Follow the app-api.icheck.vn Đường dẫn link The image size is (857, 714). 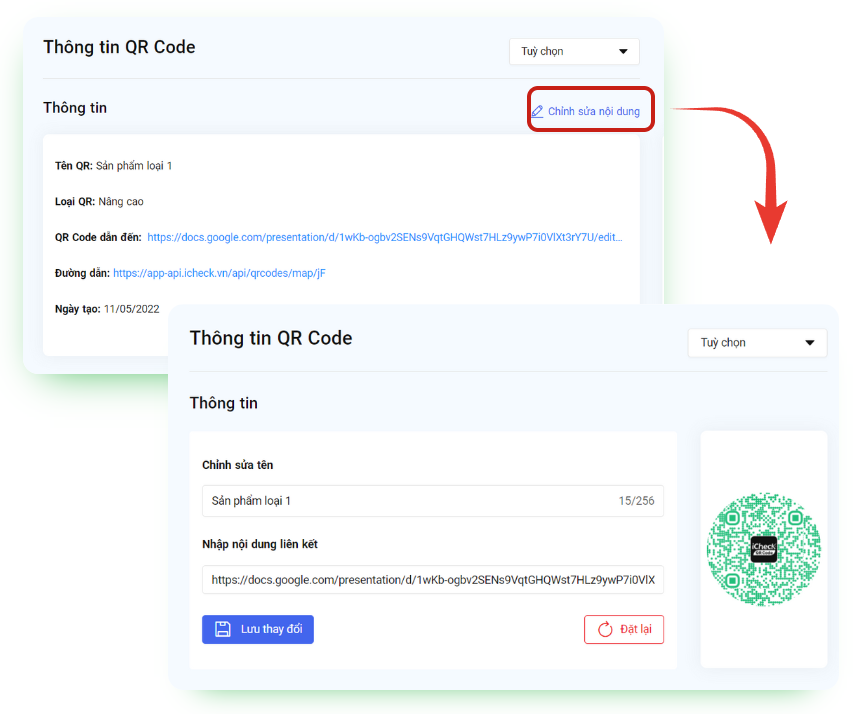219,273
